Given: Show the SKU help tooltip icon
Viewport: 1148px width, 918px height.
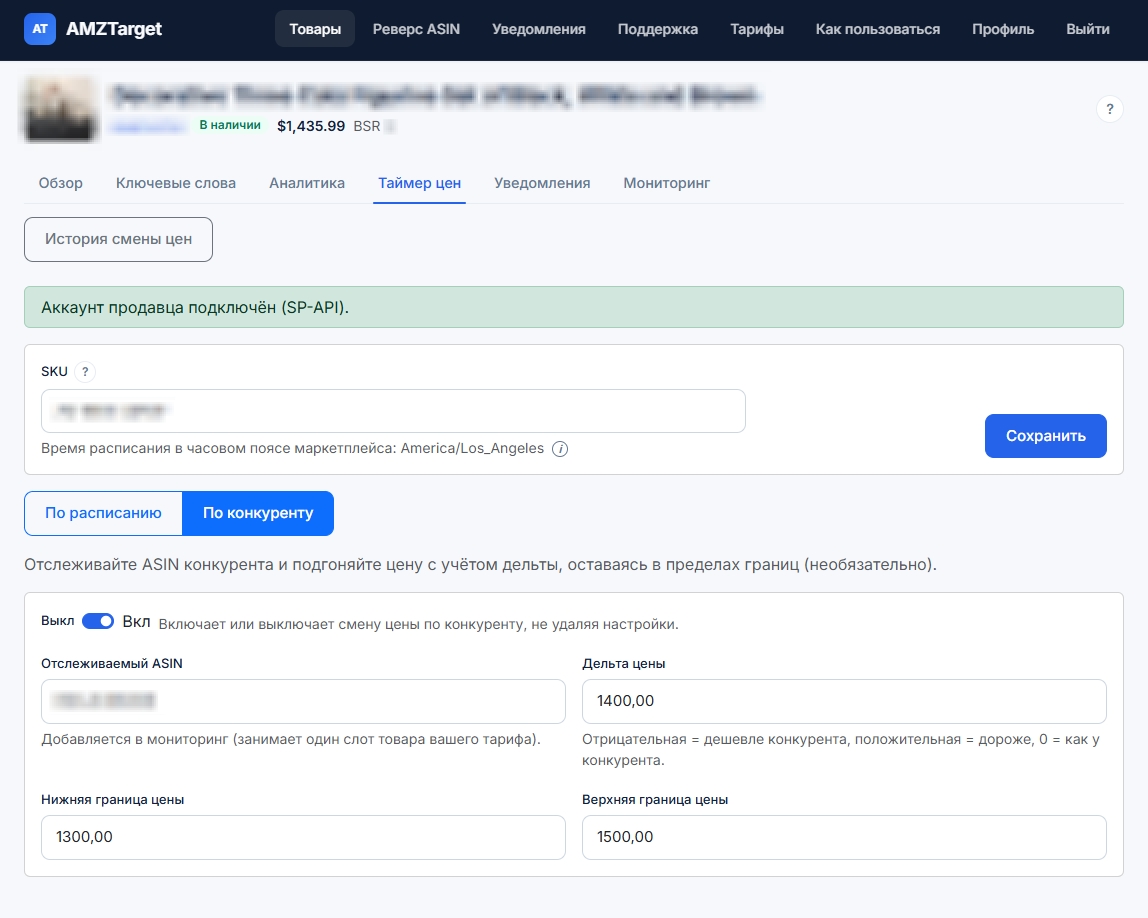Looking at the screenshot, I should [x=85, y=372].
